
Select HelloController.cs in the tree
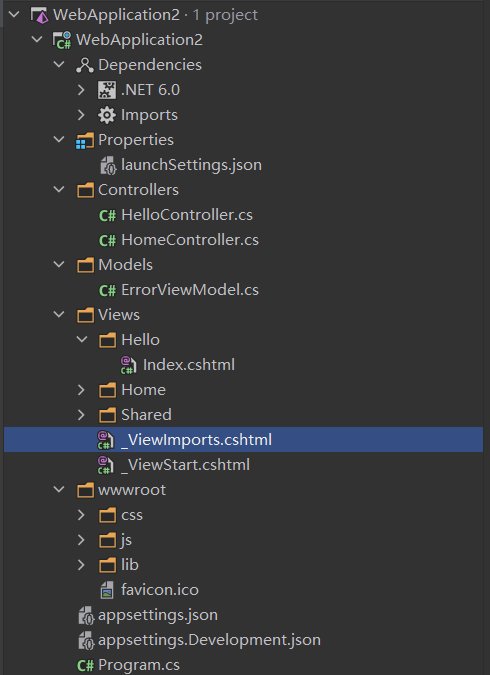187,215
